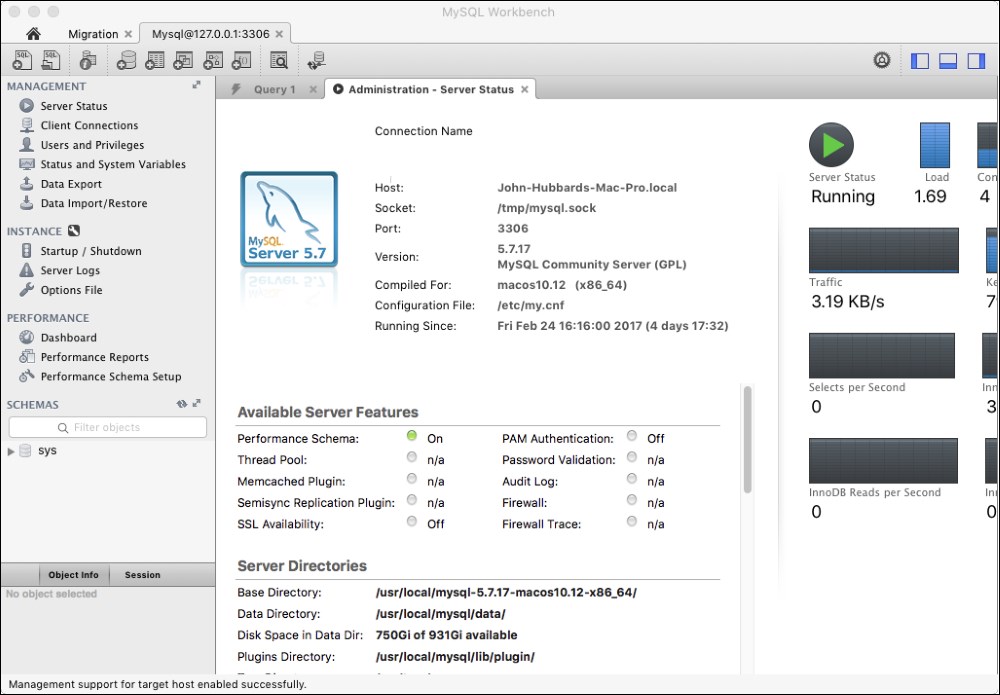The image size is (1000, 695).
Task: Click the InnoDB Reads per Second graph
Action: coord(883,460)
